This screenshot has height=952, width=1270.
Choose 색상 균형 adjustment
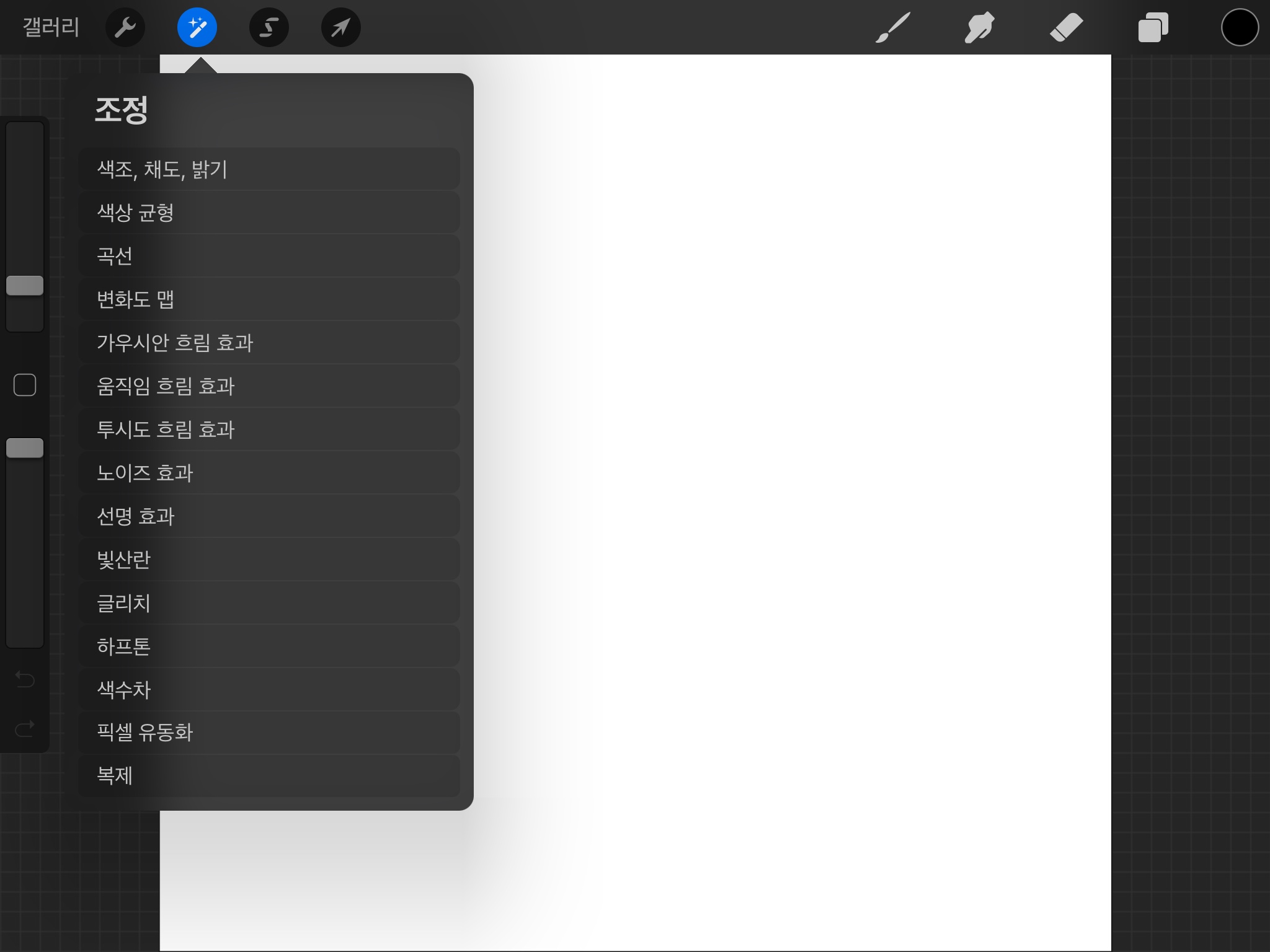pos(269,213)
